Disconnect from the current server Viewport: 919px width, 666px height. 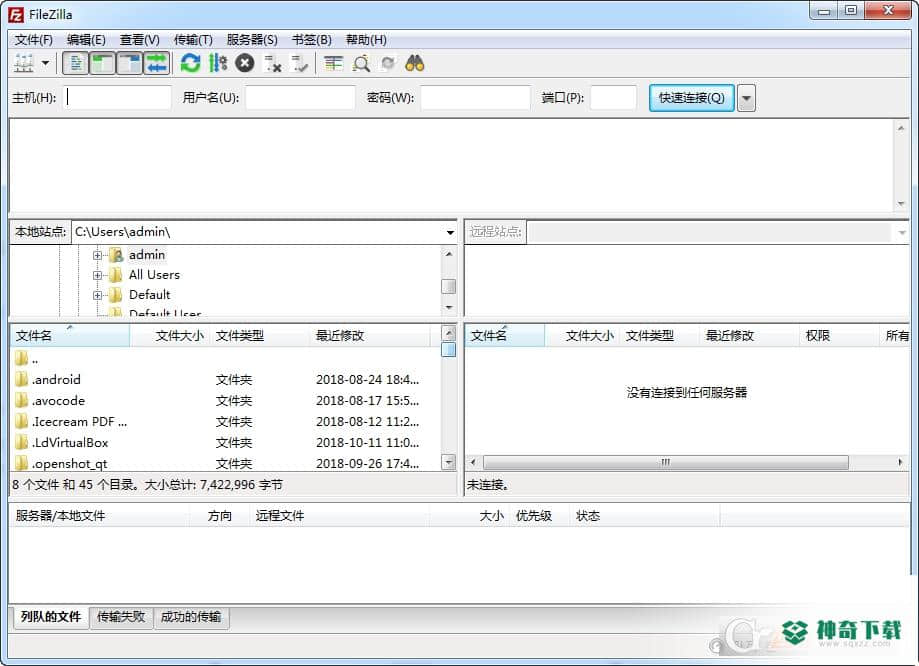pos(273,63)
